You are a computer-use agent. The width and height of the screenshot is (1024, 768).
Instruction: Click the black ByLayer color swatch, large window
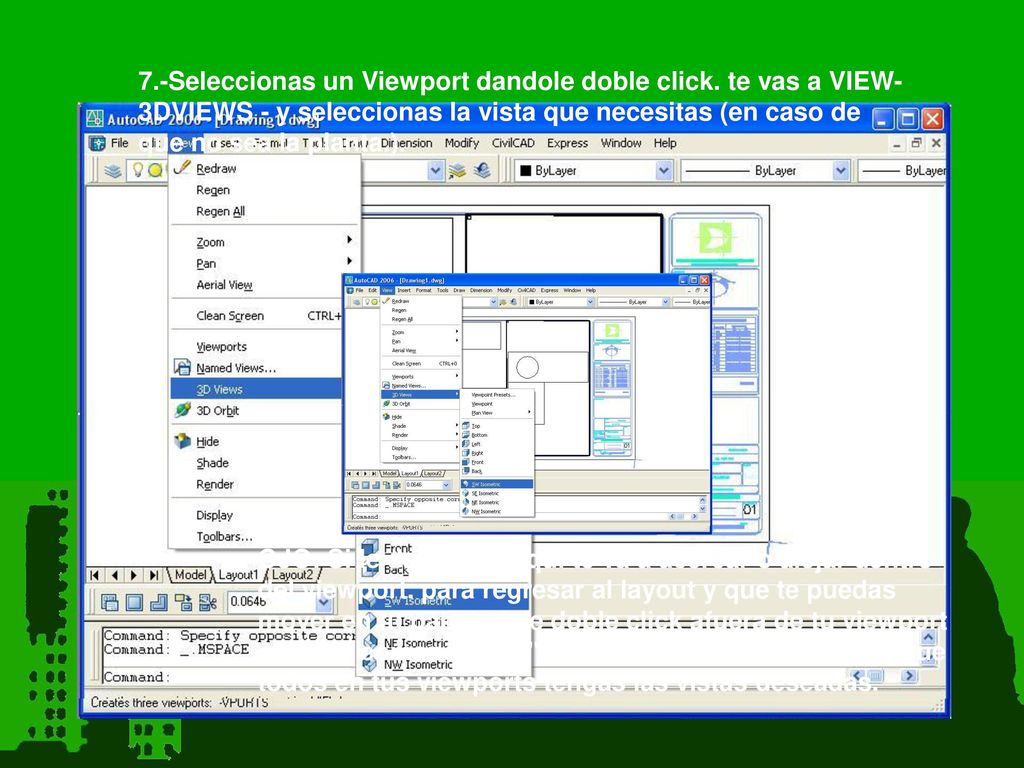(524, 171)
